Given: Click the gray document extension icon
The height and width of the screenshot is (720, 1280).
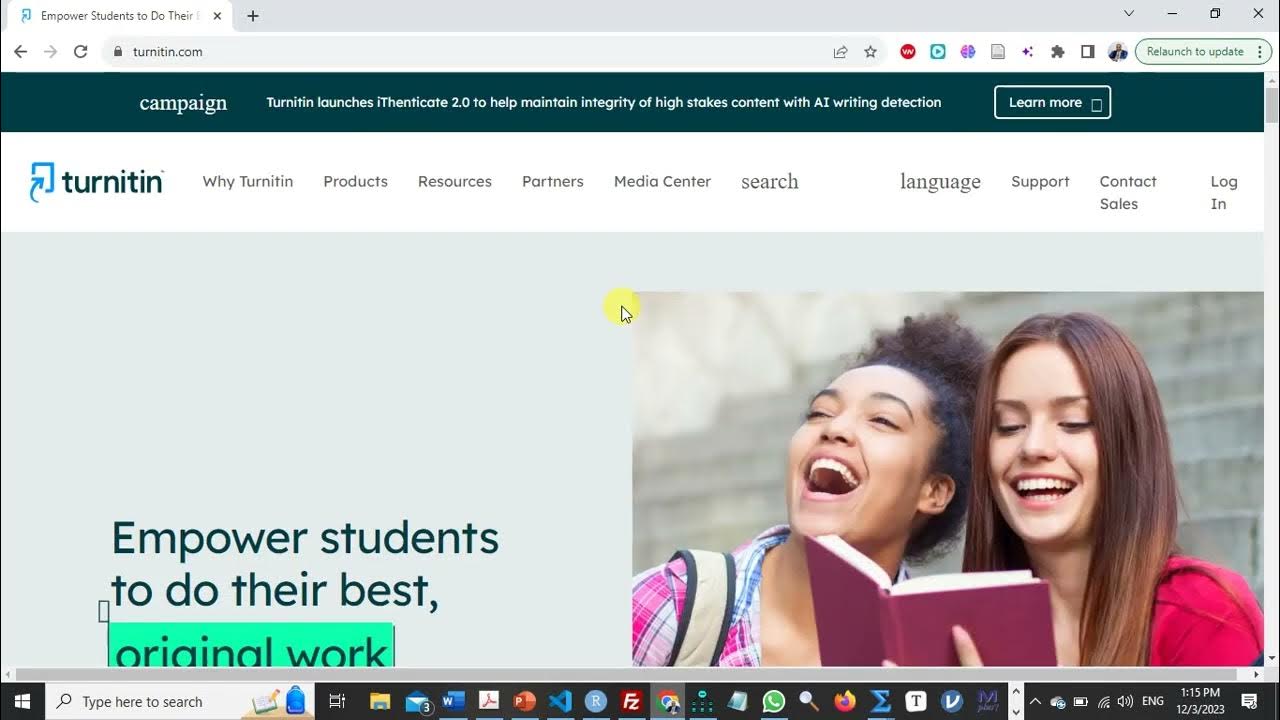Looking at the screenshot, I should click(x=998, y=52).
